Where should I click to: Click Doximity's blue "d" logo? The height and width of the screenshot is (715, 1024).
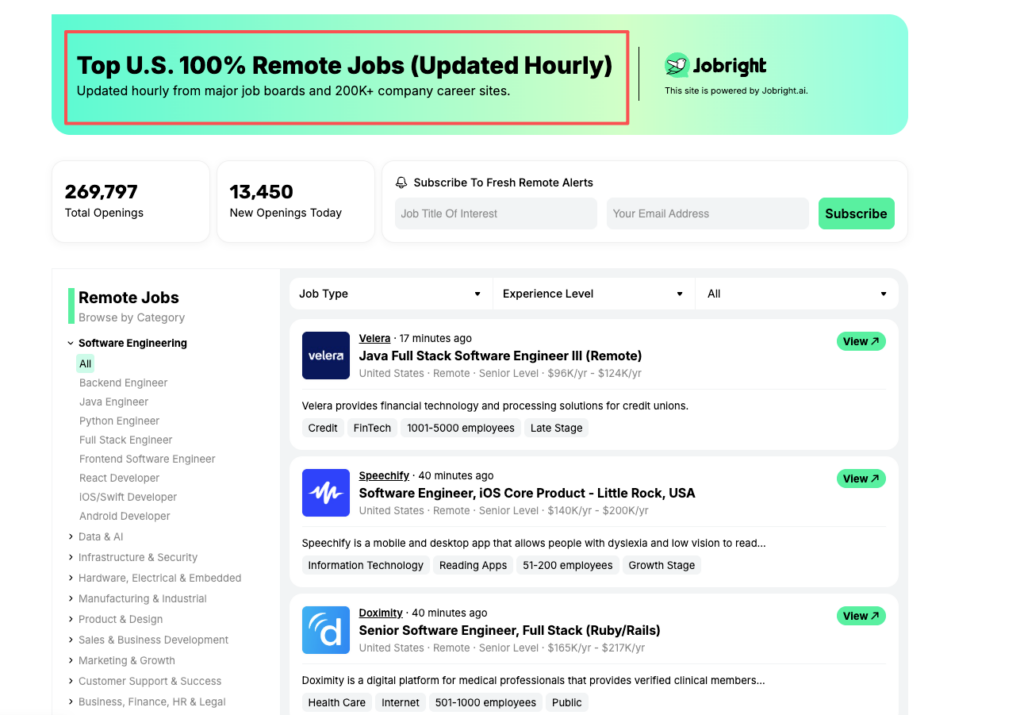[x=325, y=630]
